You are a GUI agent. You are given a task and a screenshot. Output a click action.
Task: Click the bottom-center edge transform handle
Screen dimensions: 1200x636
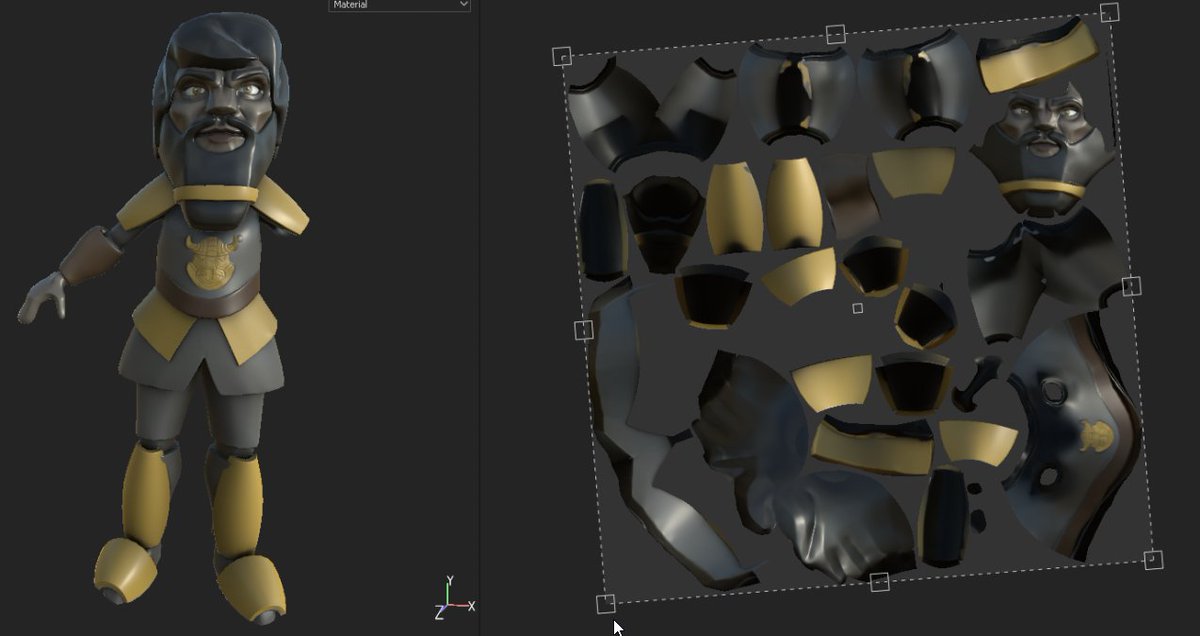pos(880,582)
